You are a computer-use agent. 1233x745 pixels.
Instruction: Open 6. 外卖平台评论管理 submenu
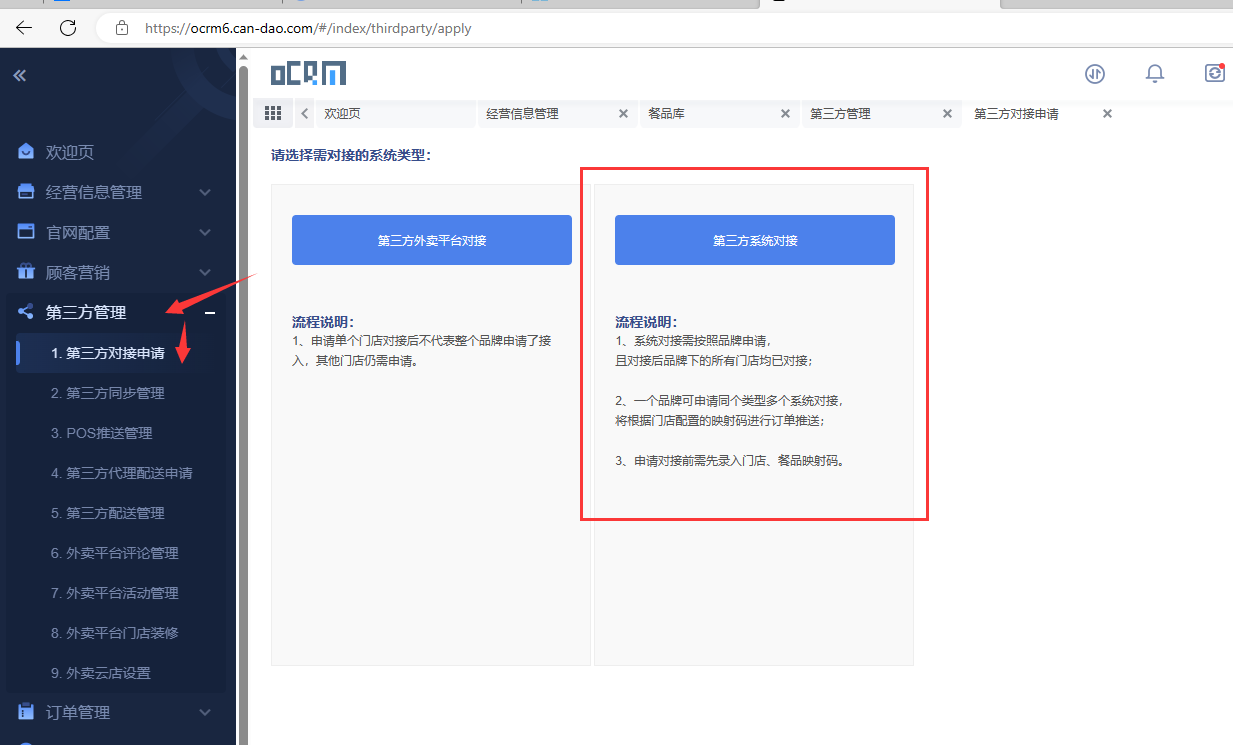coord(115,553)
